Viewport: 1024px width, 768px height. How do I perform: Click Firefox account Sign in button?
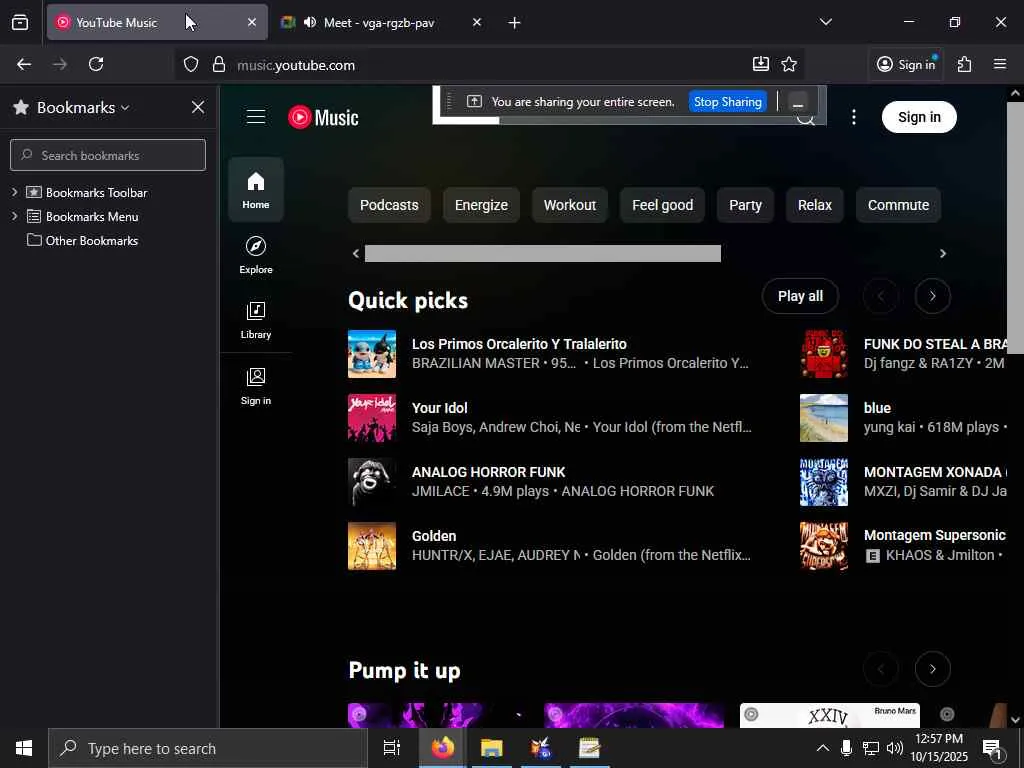(906, 64)
